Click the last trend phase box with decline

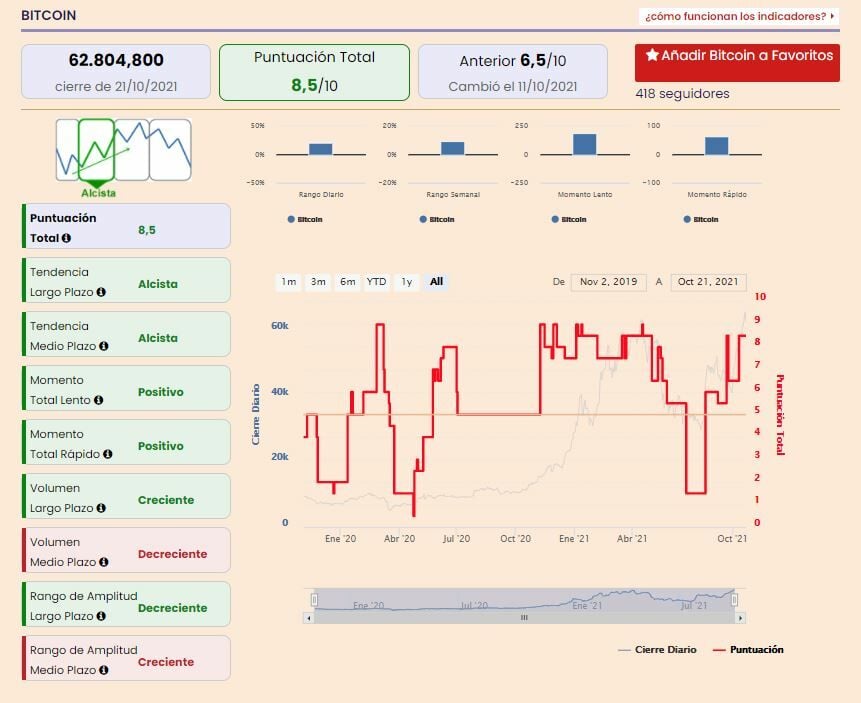[x=171, y=150]
